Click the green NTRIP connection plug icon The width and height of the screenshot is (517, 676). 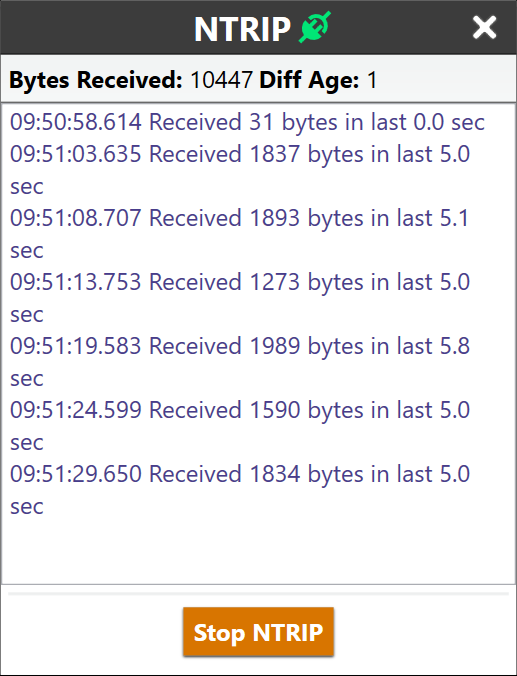coord(315,27)
